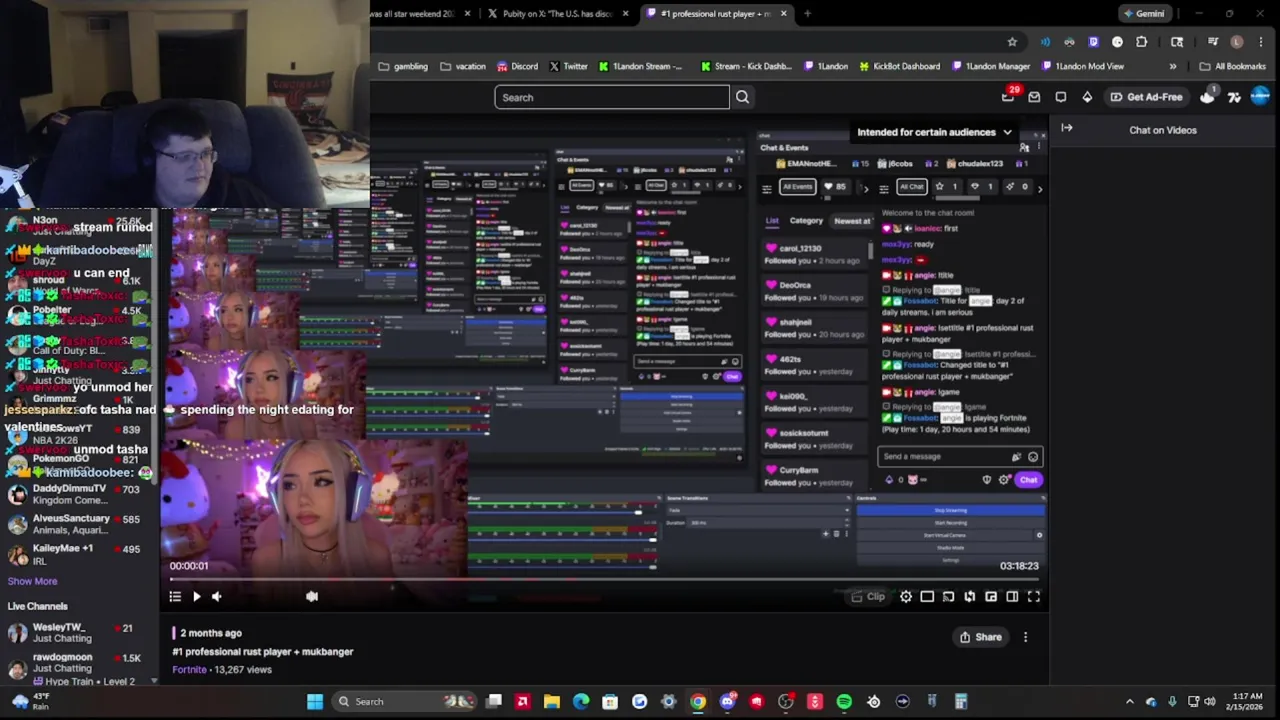The image size is (1280, 720).
Task: Open Twitch notifications inbox with 29 badge
Action: (x=1008, y=96)
